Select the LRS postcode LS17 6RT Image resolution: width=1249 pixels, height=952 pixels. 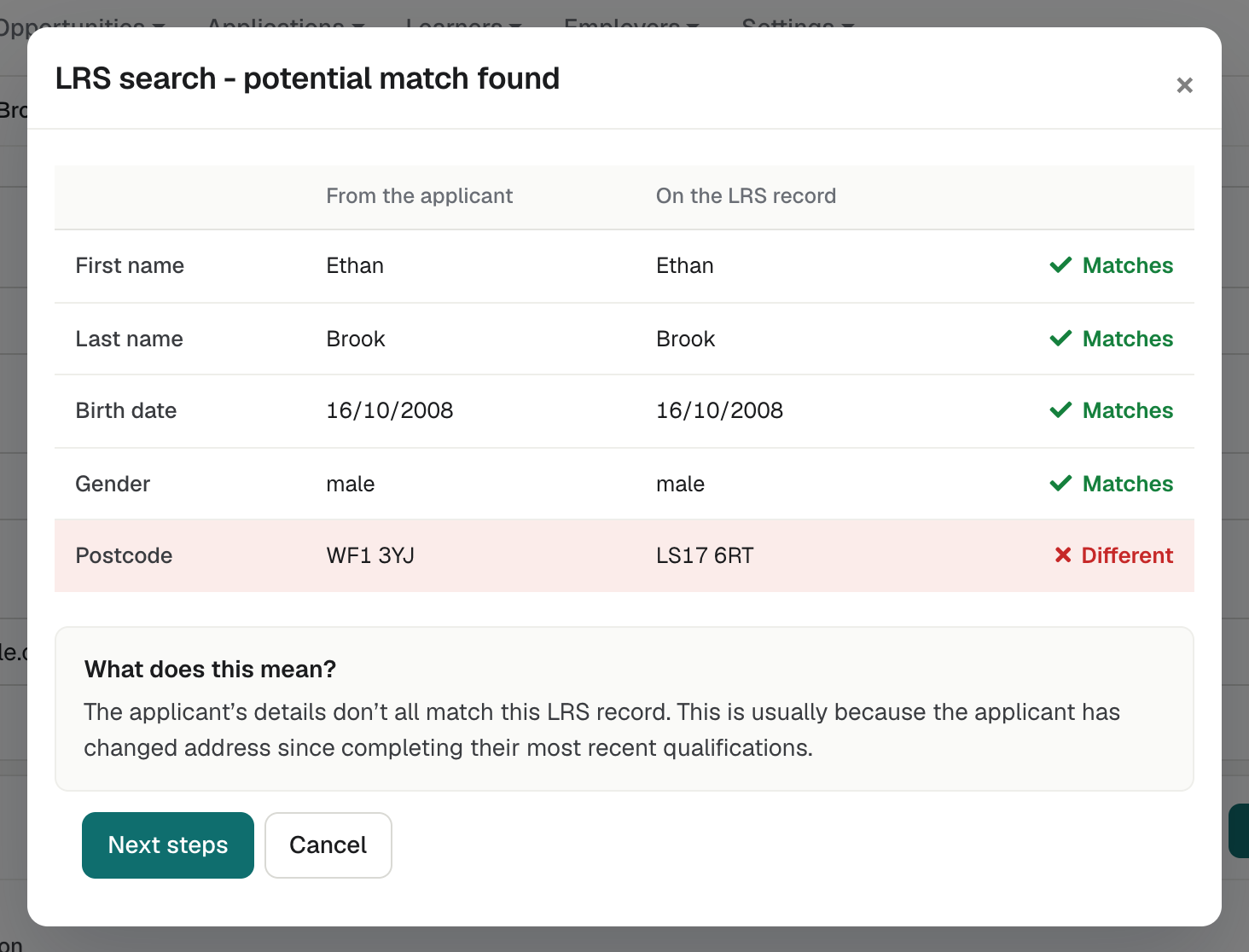[x=705, y=555]
